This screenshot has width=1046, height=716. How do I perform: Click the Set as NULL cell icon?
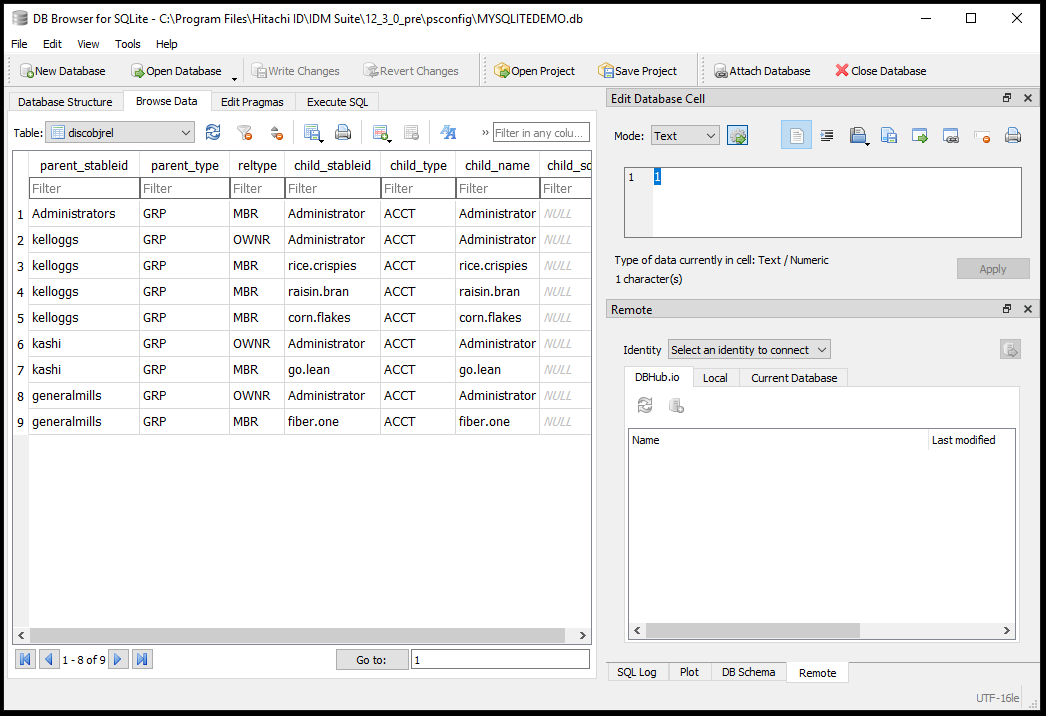tap(982, 136)
